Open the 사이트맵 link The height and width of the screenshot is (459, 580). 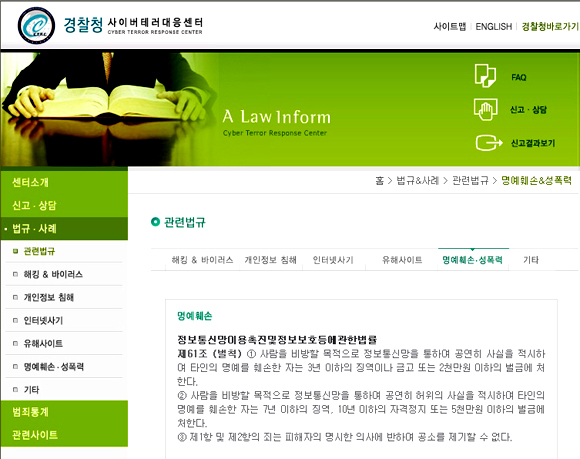coord(450,27)
